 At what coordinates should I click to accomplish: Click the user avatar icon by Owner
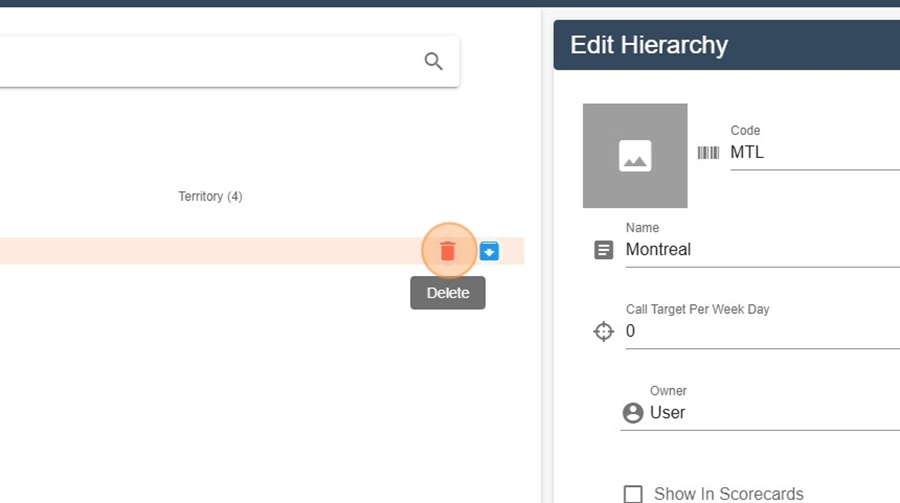tap(633, 413)
